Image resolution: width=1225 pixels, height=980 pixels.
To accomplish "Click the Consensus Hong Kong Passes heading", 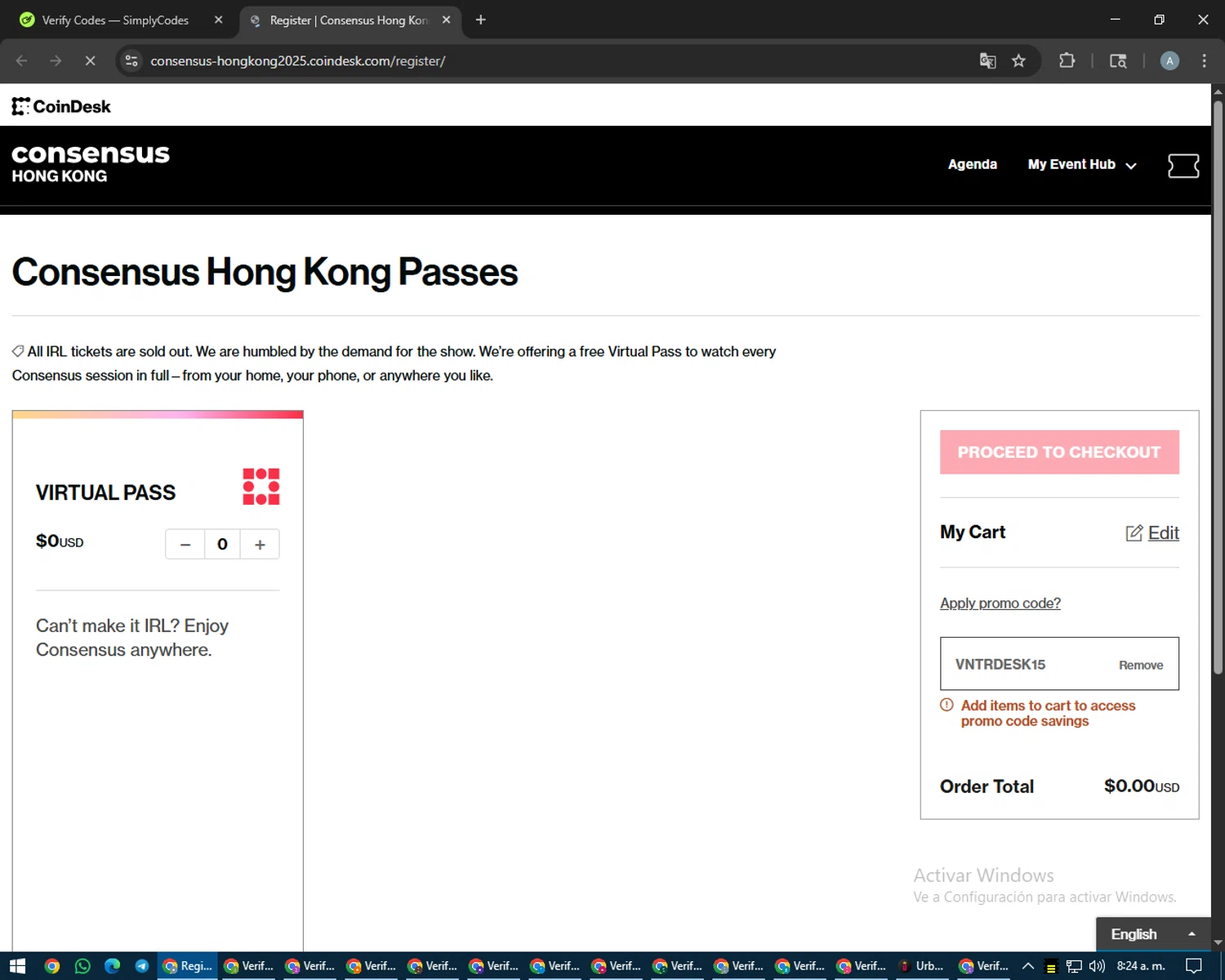I will click(265, 272).
